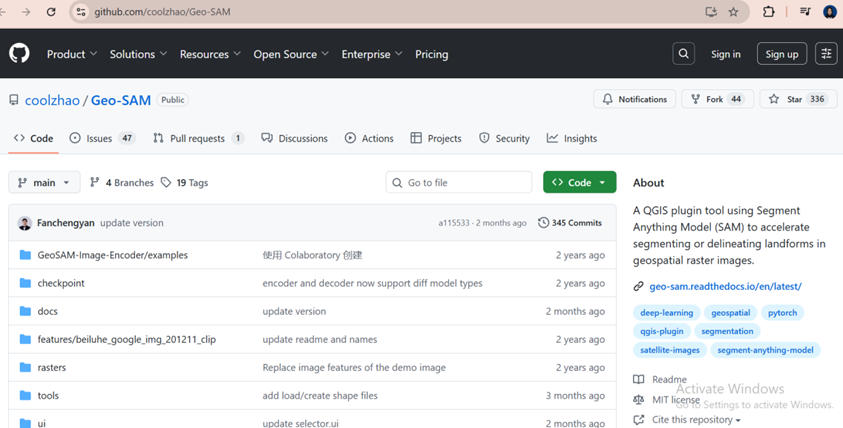This screenshot has height=428, width=843.
Task: Open the geo-sam.readthedocs.io link
Action: (725, 287)
